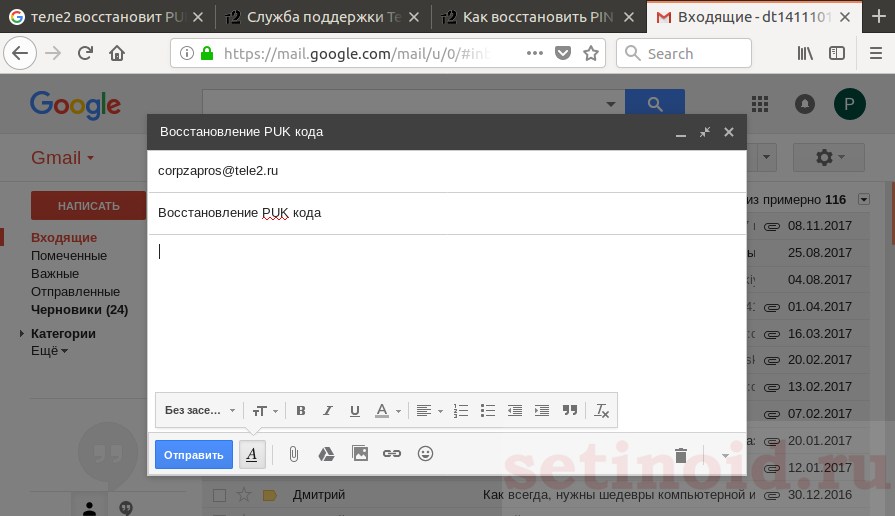The width and height of the screenshot is (895, 516).
Task: Toggle italic formatting in compose toolbar
Action: click(328, 410)
